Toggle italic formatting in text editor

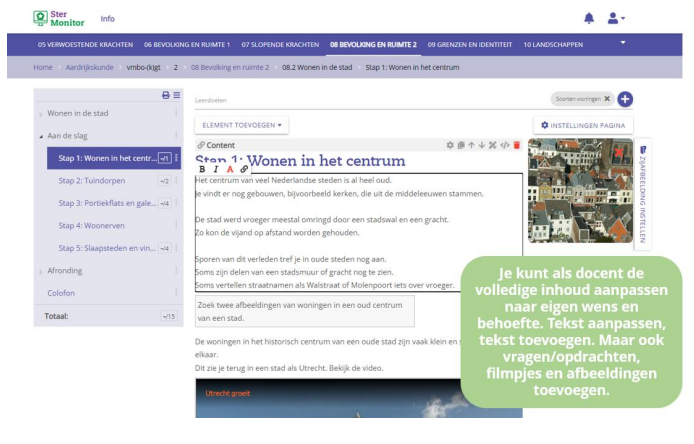click(216, 169)
